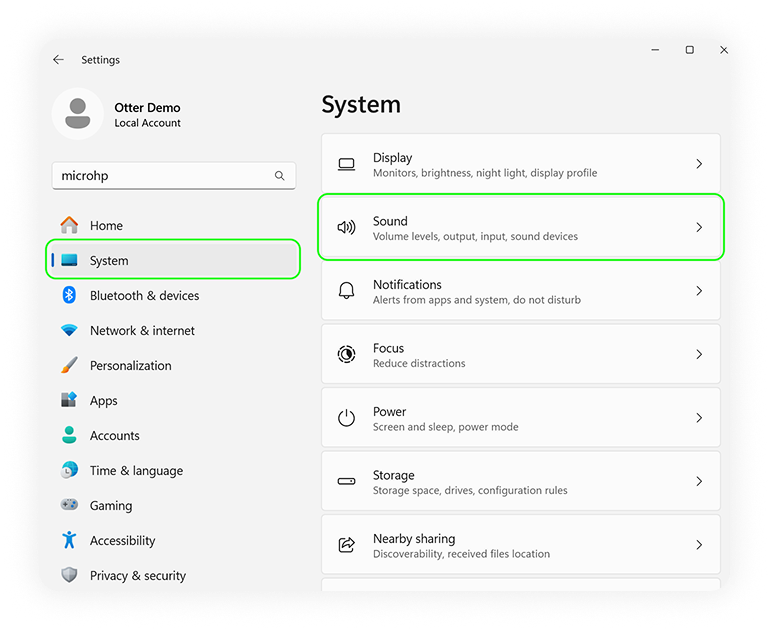Screen dimensions: 769x630
Task: Click the Network & internet Wi-Fi icon
Action: (69, 330)
